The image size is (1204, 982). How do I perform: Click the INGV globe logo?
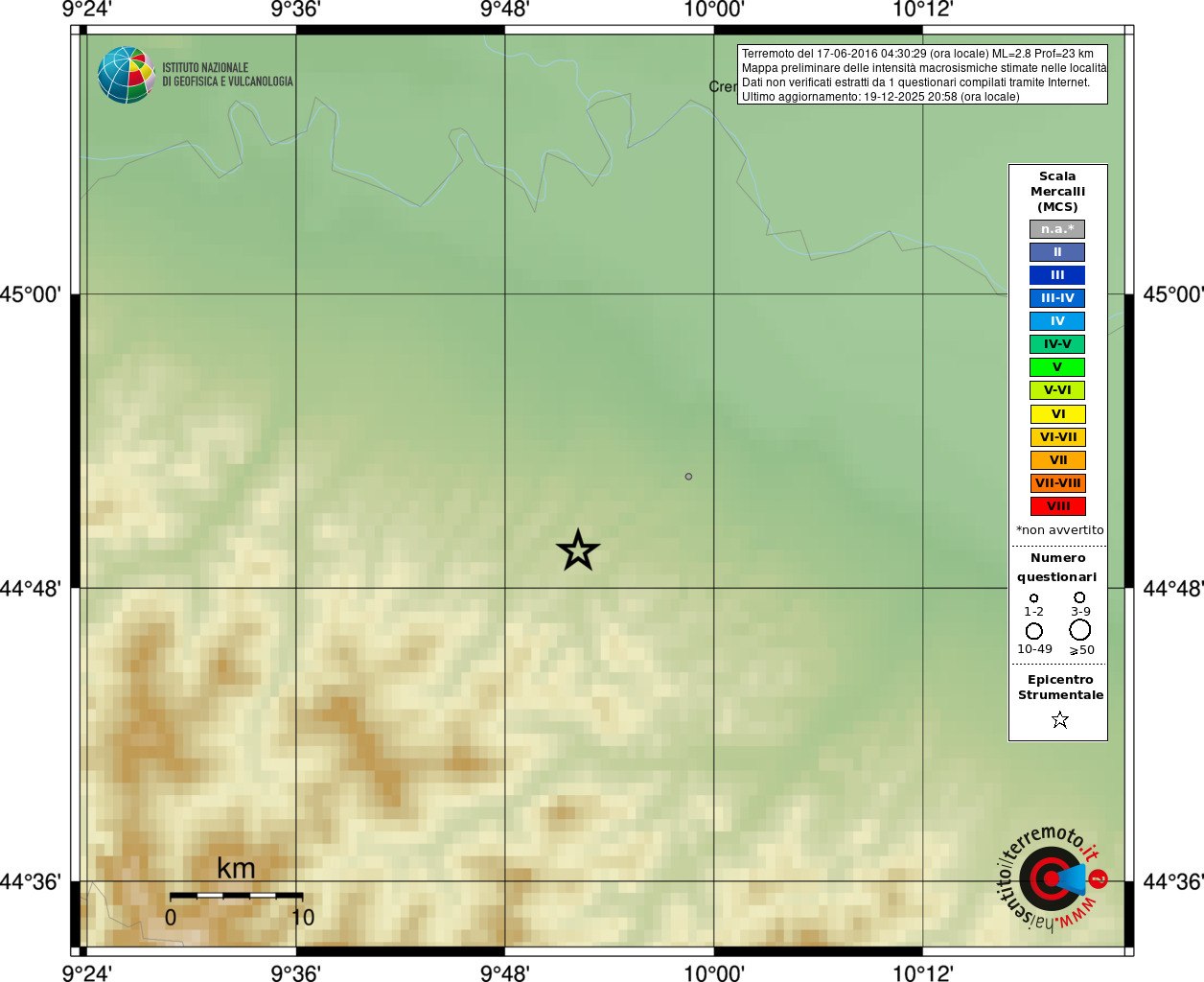pos(127,75)
